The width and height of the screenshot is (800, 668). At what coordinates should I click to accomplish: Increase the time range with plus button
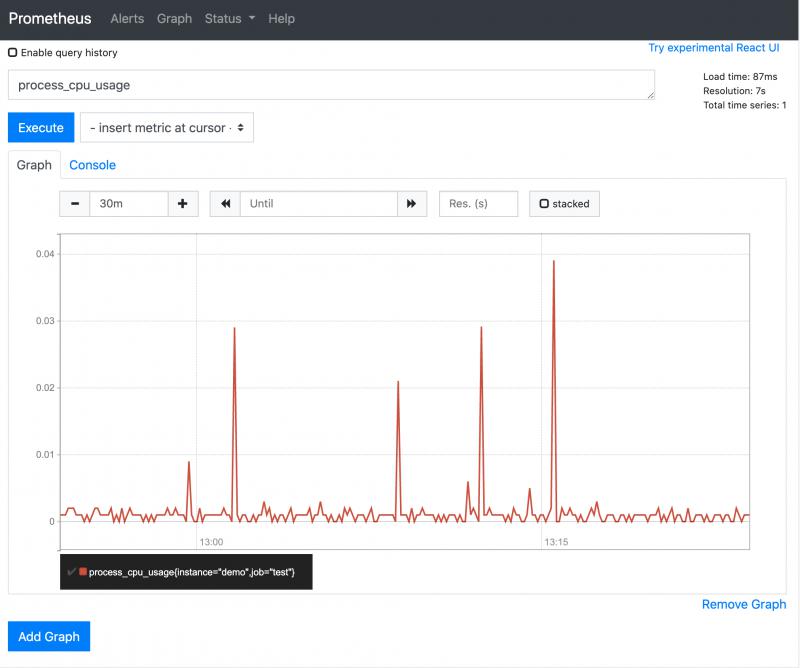[x=182, y=204]
